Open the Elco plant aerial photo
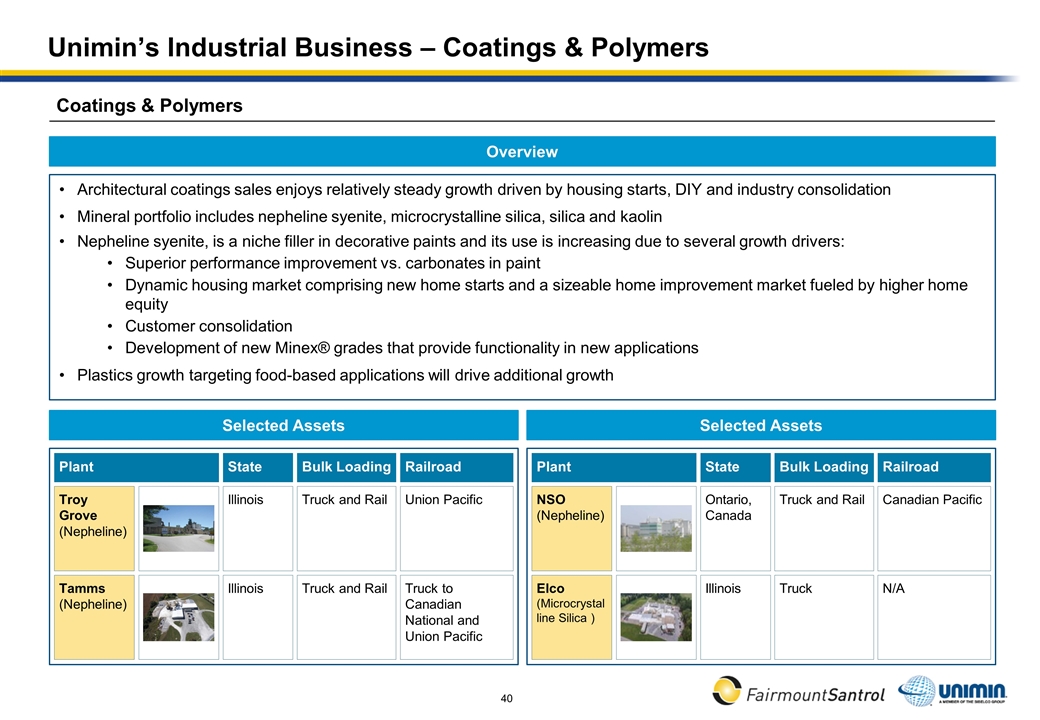This screenshot has width=1040, height=720. 655,617
